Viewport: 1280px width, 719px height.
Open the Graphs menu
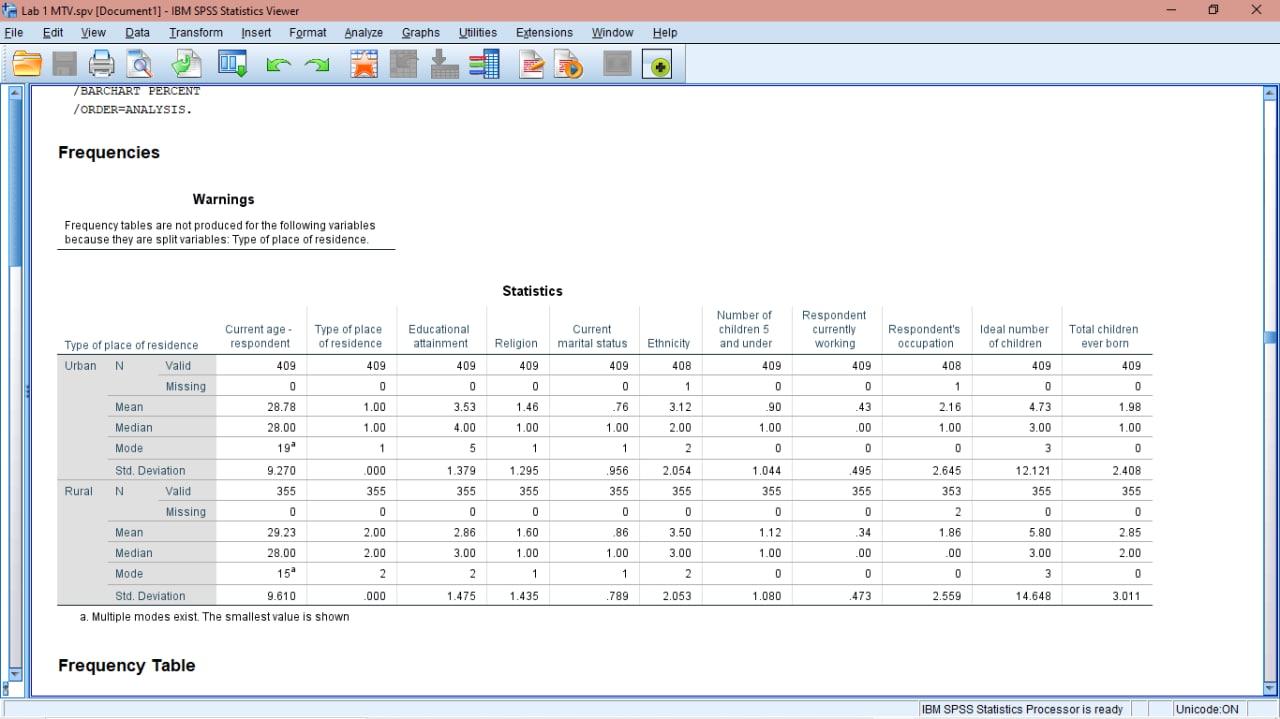[x=420, y=32]
